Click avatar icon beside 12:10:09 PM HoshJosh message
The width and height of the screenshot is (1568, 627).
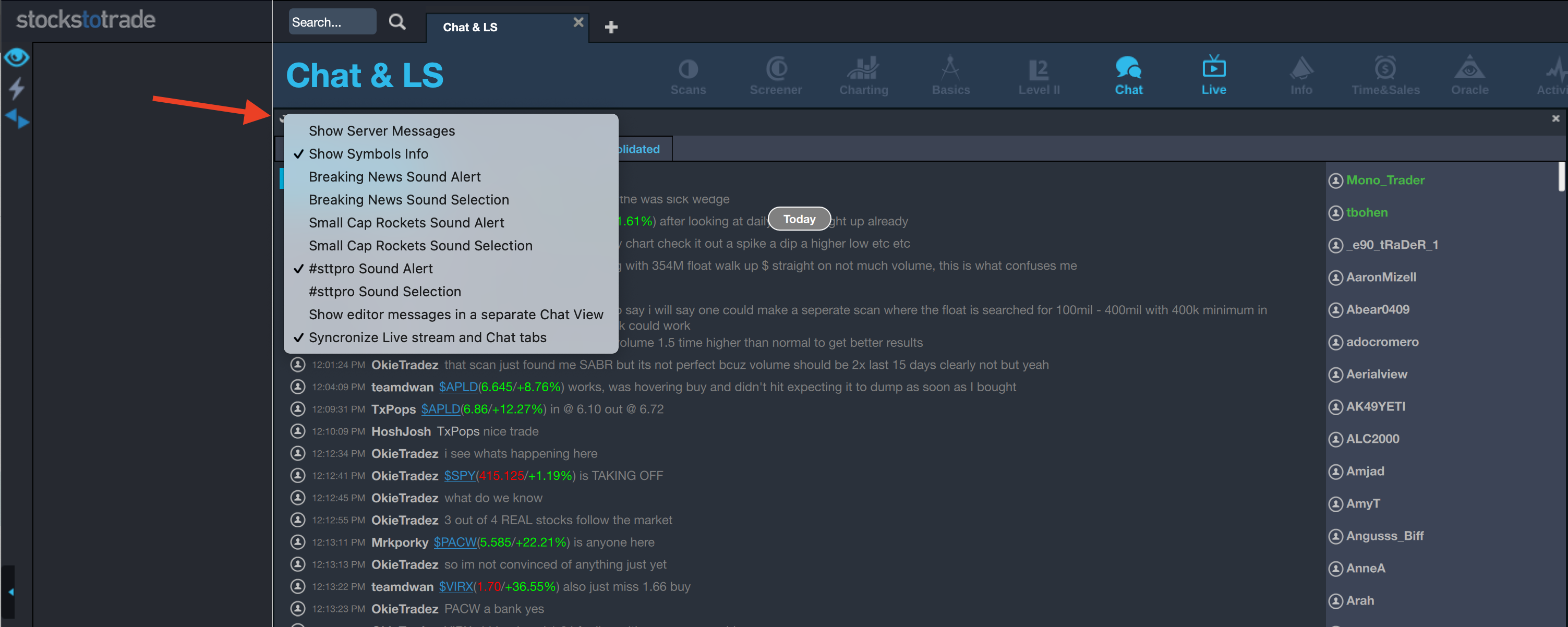[x=297, y=430]
